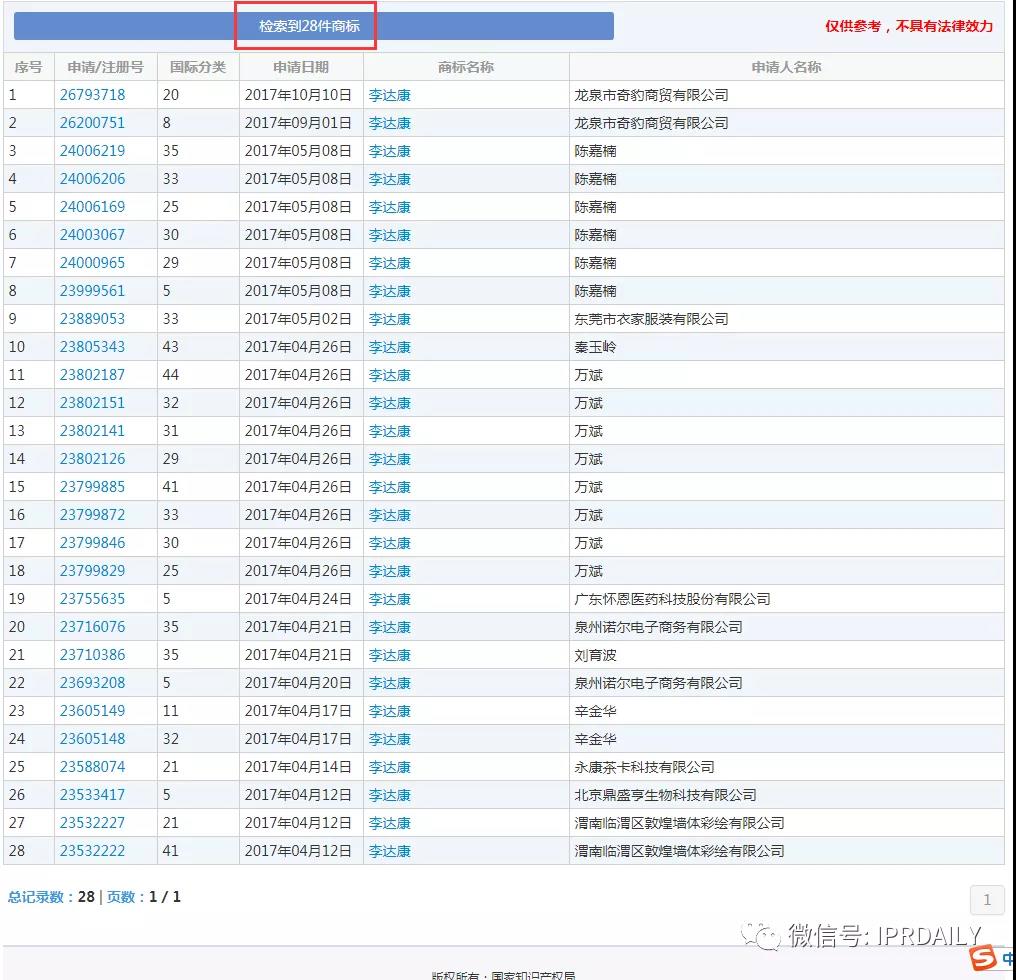
Task: Click the 国际分类 column header
Action: click(x=198, y=67)
